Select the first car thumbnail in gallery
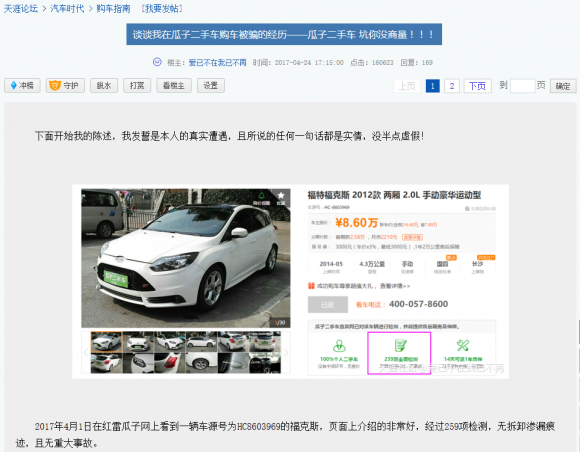The width and height of the screenshot is (580, 452). (107, 341)
